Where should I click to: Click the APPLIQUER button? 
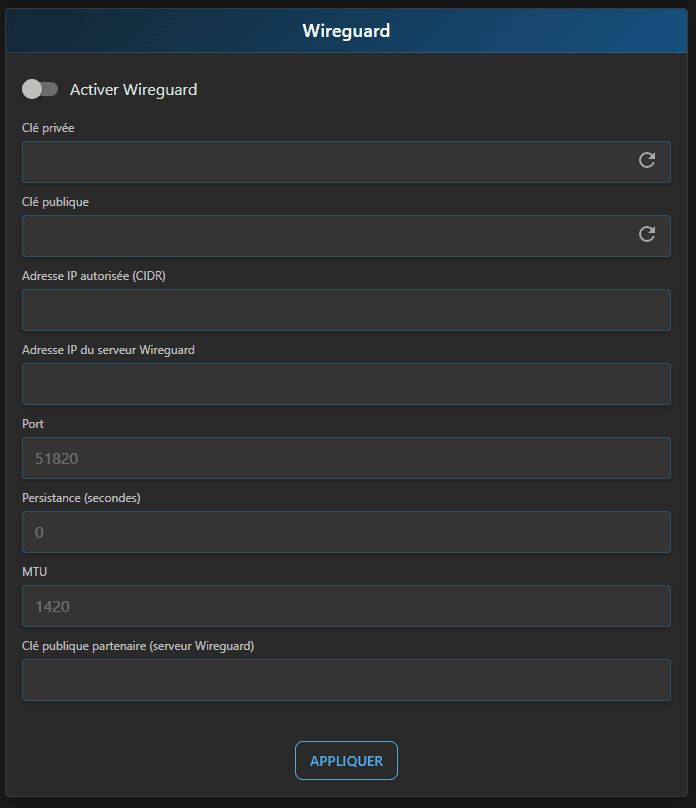(346, 761)
